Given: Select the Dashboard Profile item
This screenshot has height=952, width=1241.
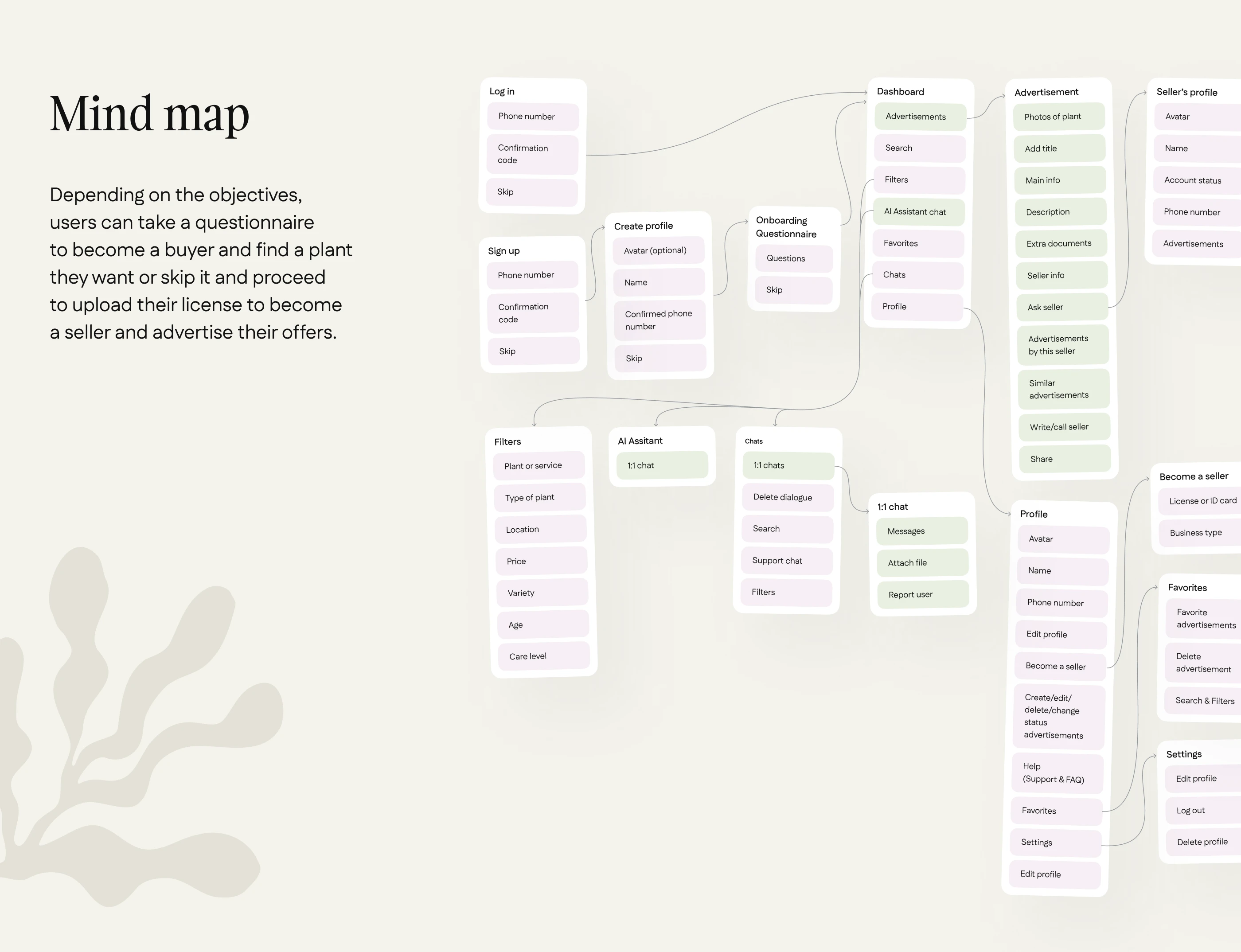Looking at the screenshot, I should 916,307.
